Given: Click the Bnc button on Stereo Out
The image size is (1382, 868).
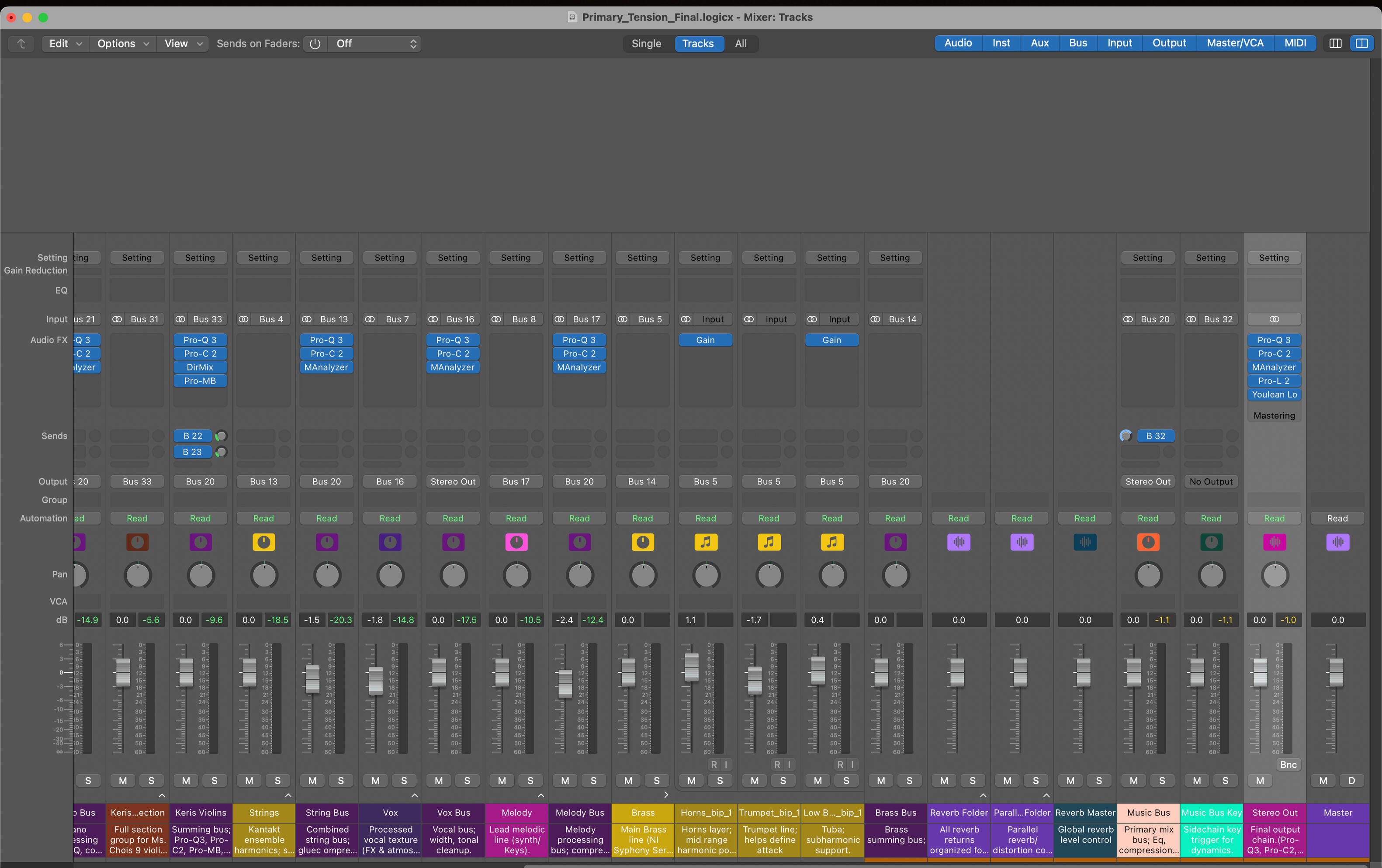Looking at the screenshot, I should coord(1288,764).
